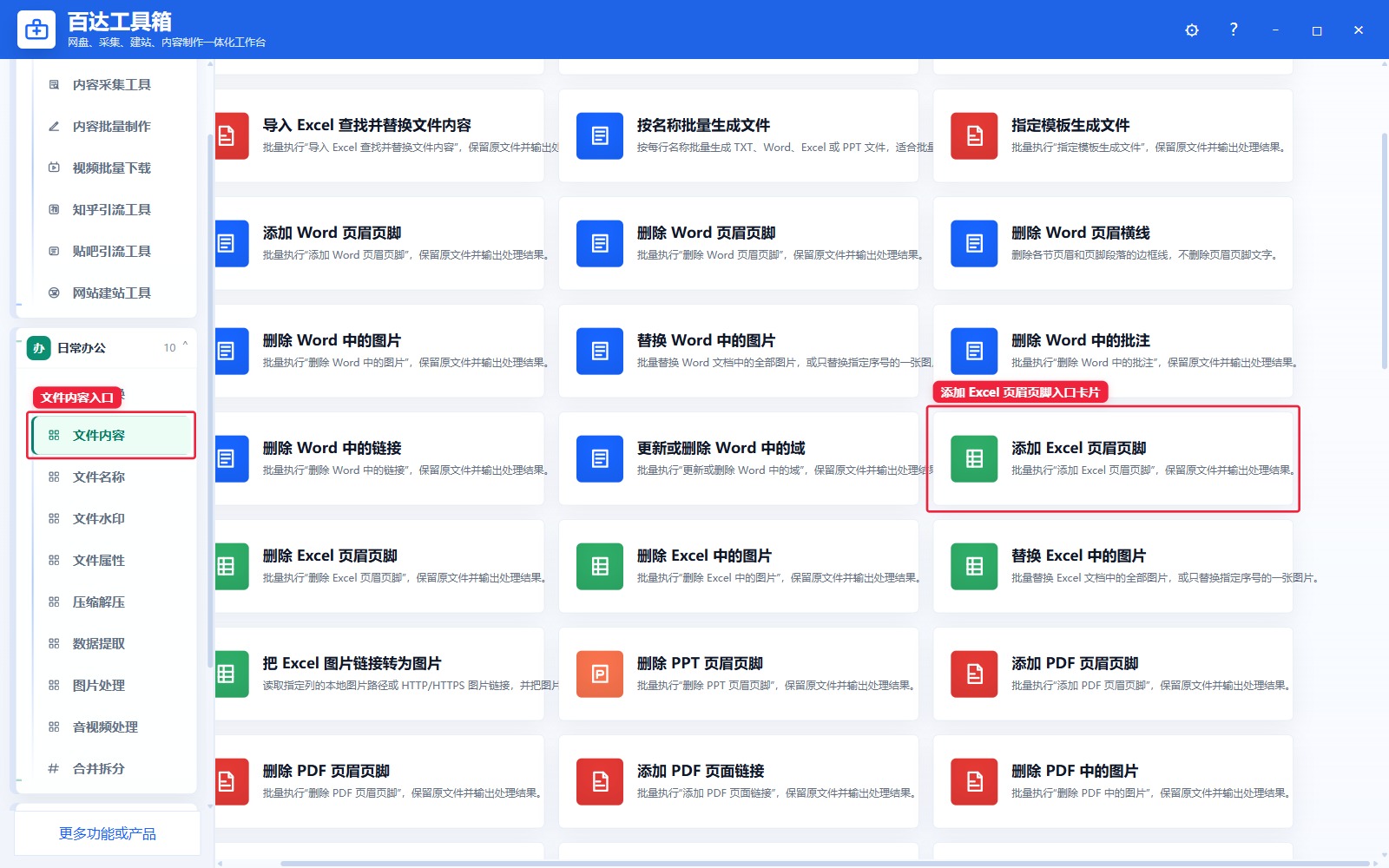
Task: Click the 添加 Excel 页眉页脚 title
Action: pos(1079,448)
